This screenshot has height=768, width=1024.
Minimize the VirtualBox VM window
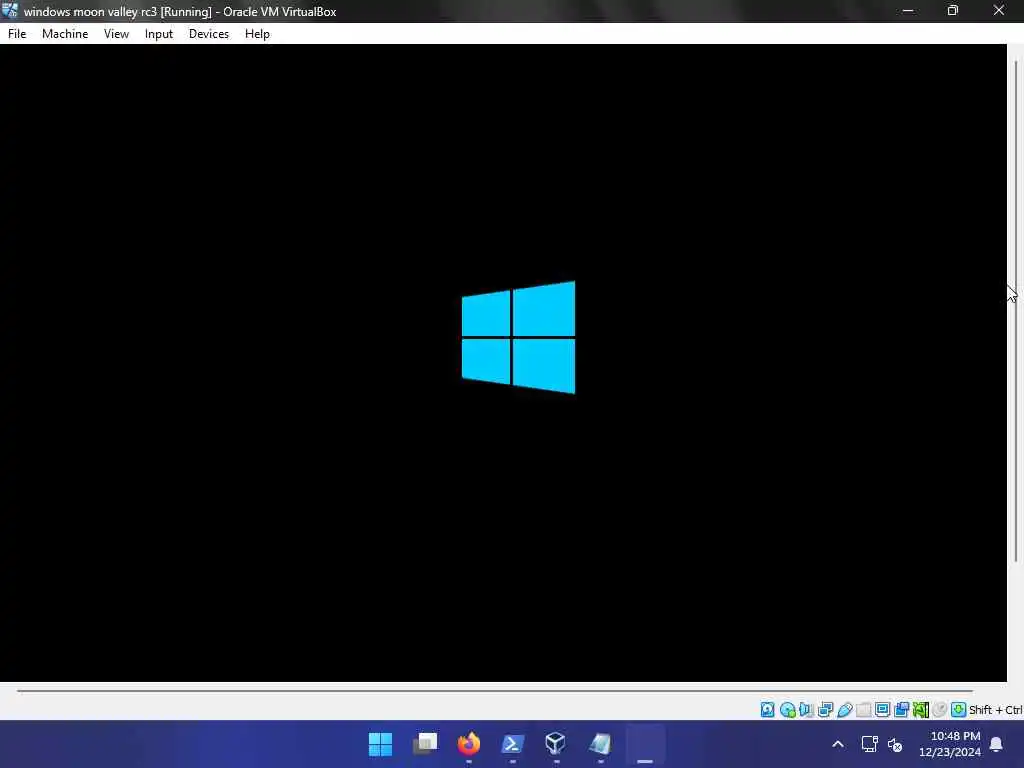pos(908,11)
